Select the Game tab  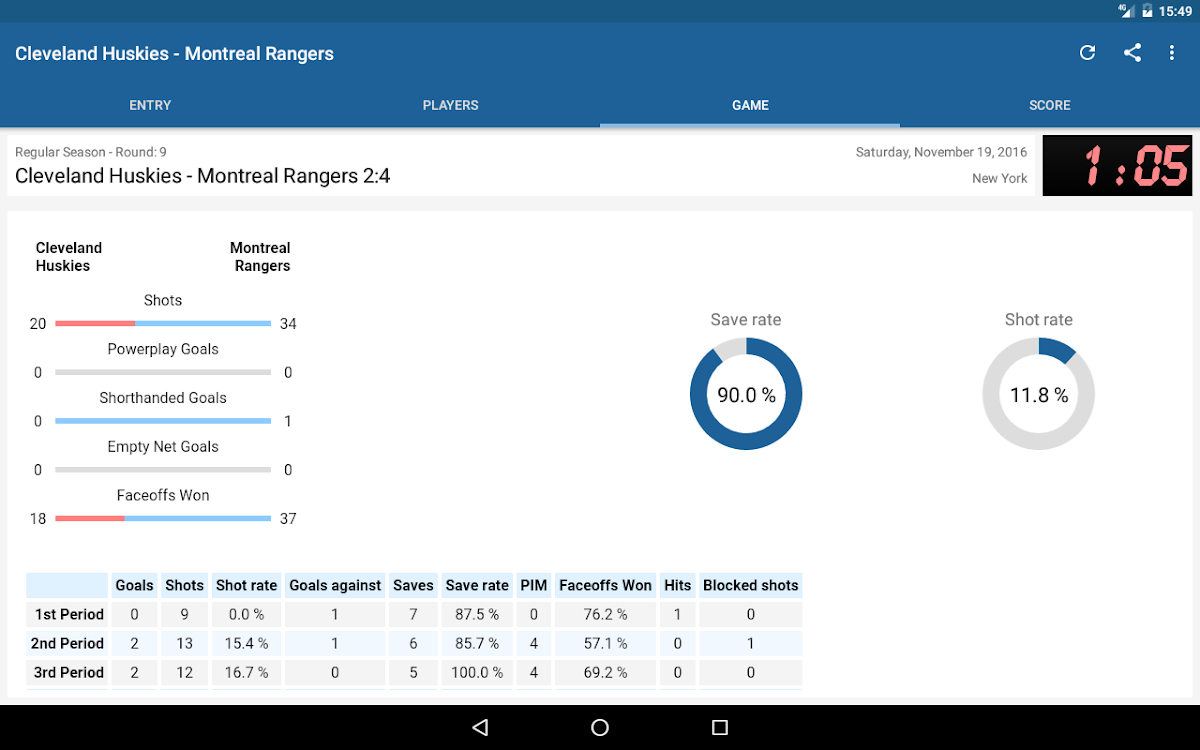coord(750,105)
